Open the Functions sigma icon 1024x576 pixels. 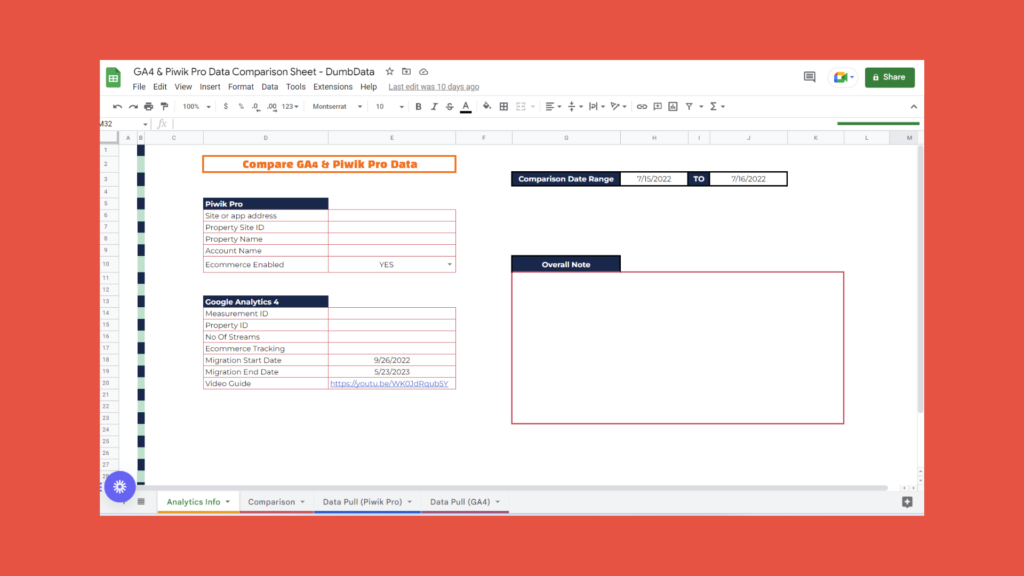(x=714, y=106)
